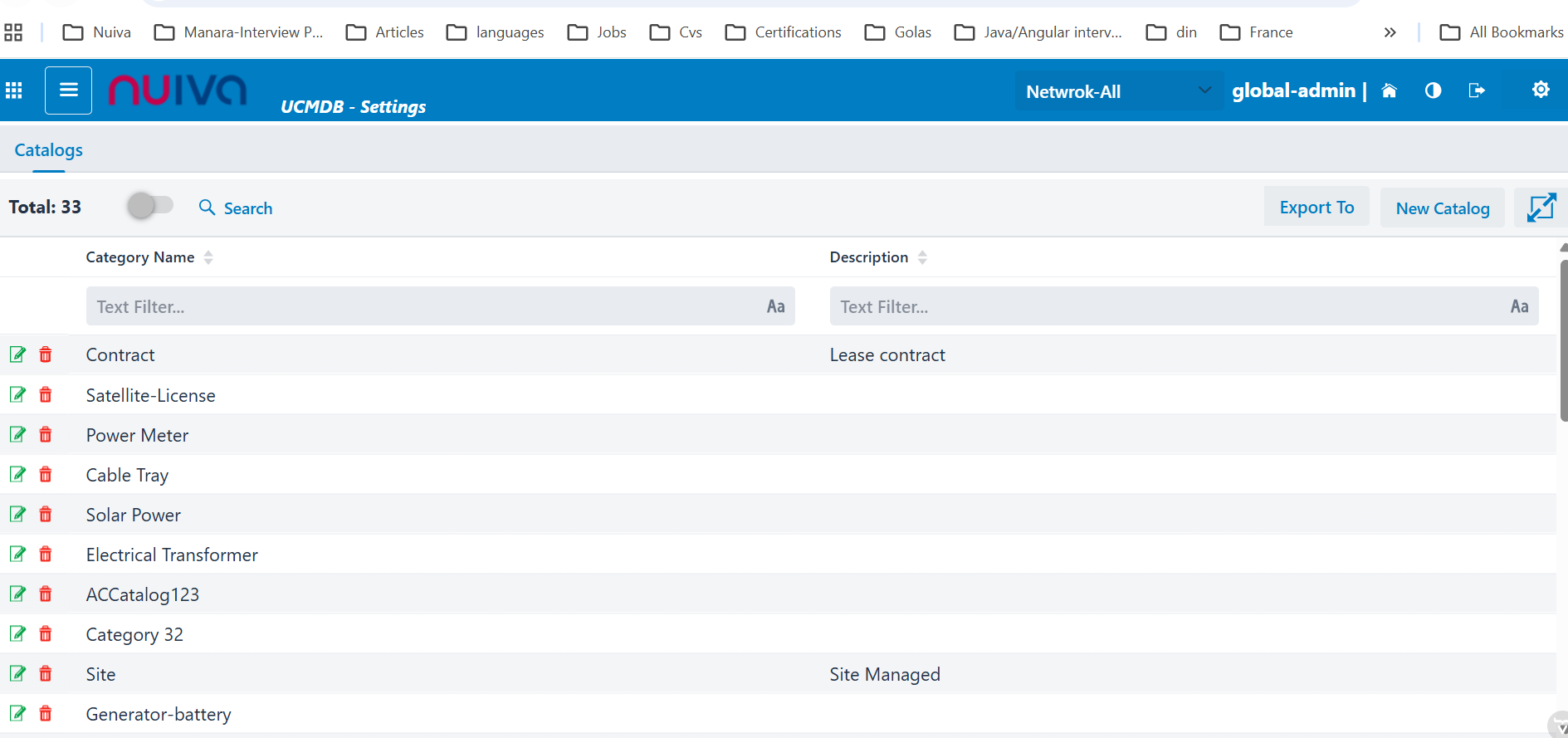Open the app grid launcher icon

coord(14,90)
